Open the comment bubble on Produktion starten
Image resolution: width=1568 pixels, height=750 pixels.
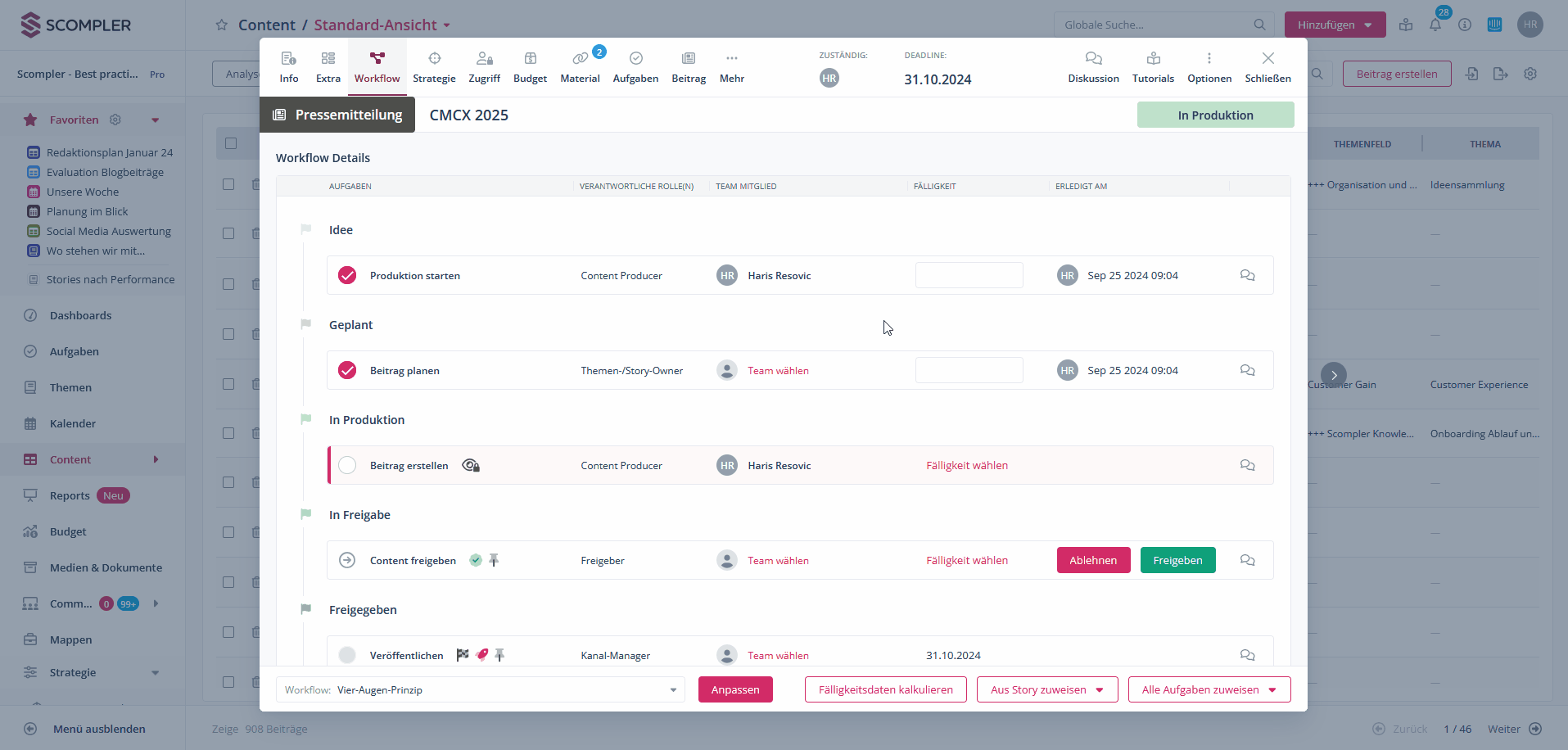1247,275
